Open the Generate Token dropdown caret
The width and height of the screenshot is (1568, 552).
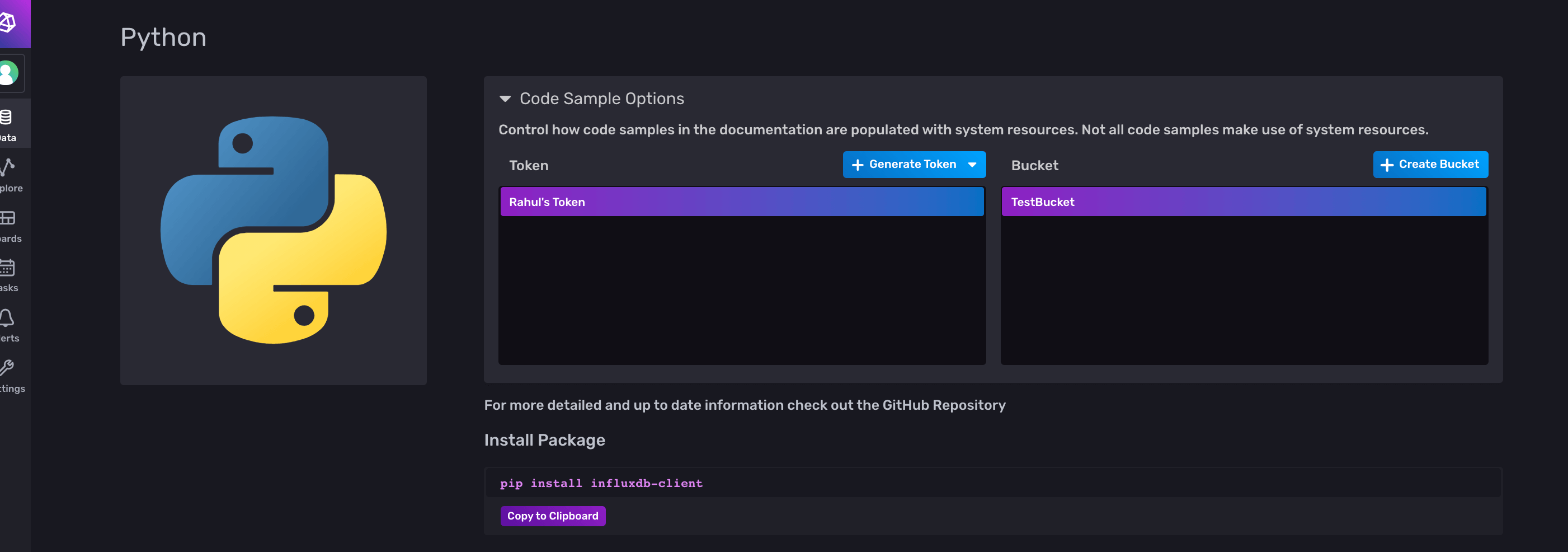pos(972,165)
